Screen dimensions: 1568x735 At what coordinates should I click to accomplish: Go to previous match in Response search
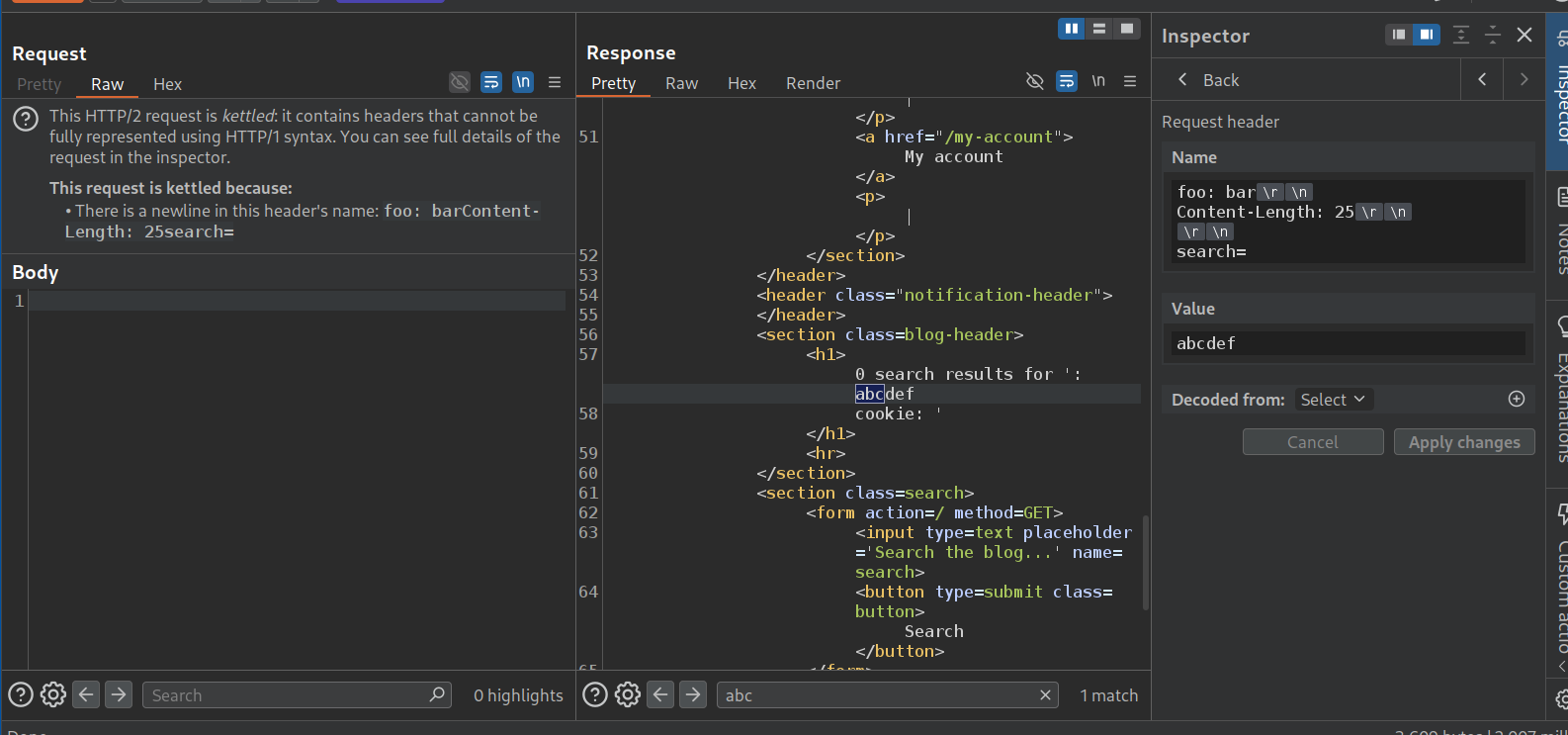pos(660,695)
